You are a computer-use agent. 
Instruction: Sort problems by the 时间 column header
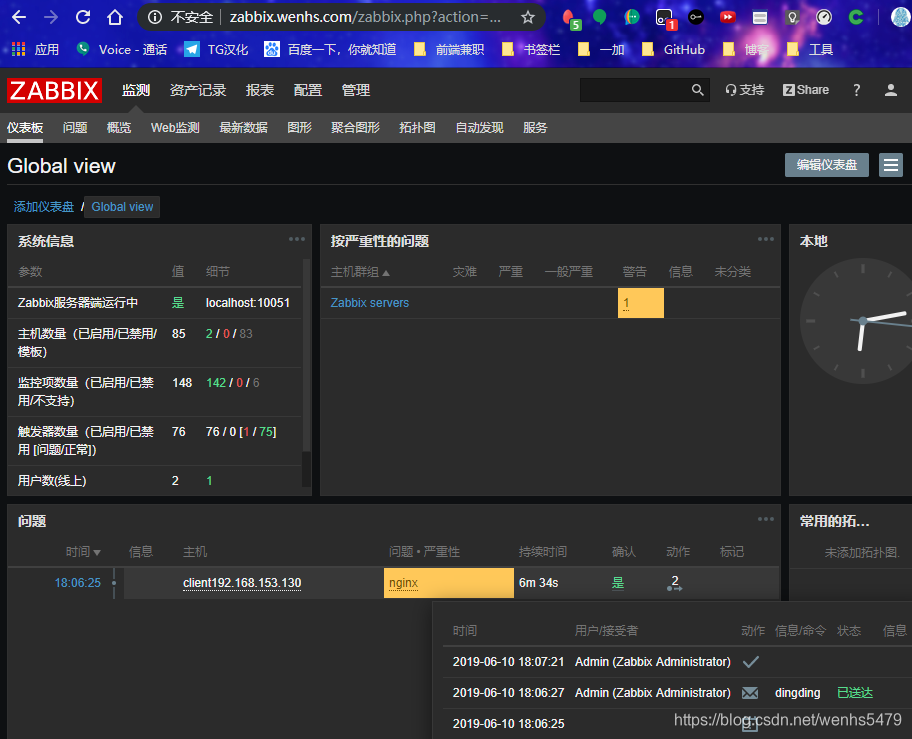coord(83,552)
